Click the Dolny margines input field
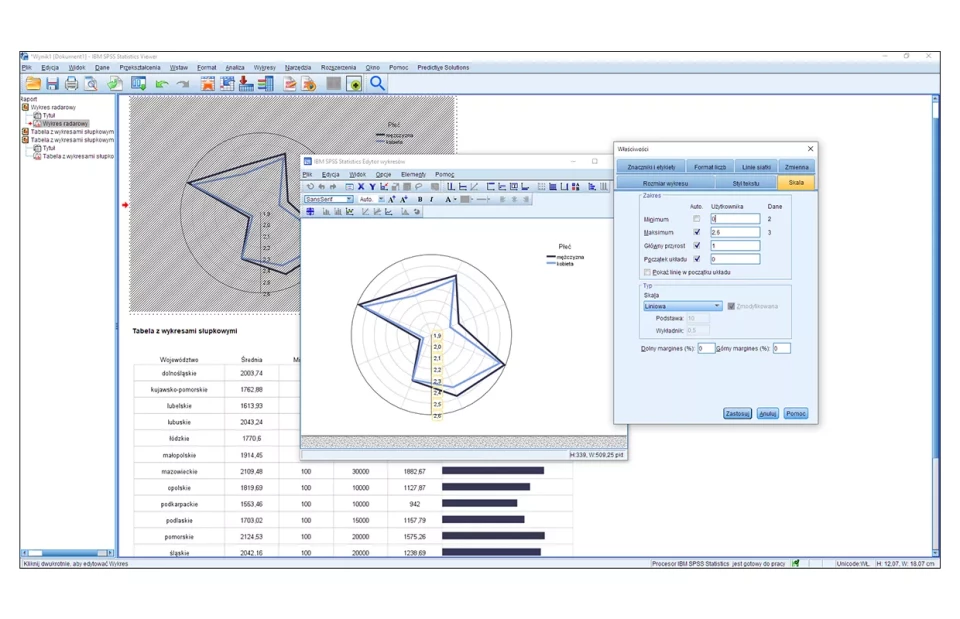960x619 pixels. pyautogui.click(x=706, y=348)
